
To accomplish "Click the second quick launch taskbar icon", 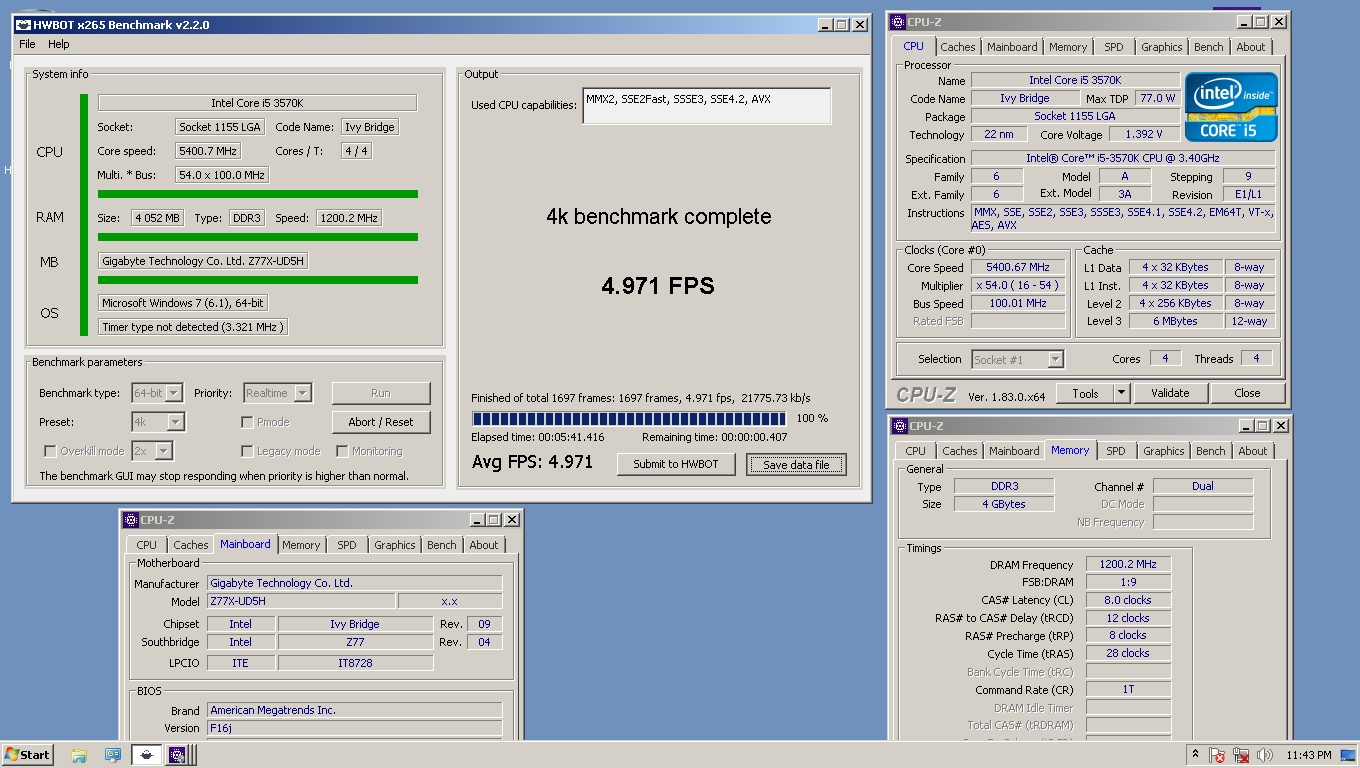I will [112, 755].
